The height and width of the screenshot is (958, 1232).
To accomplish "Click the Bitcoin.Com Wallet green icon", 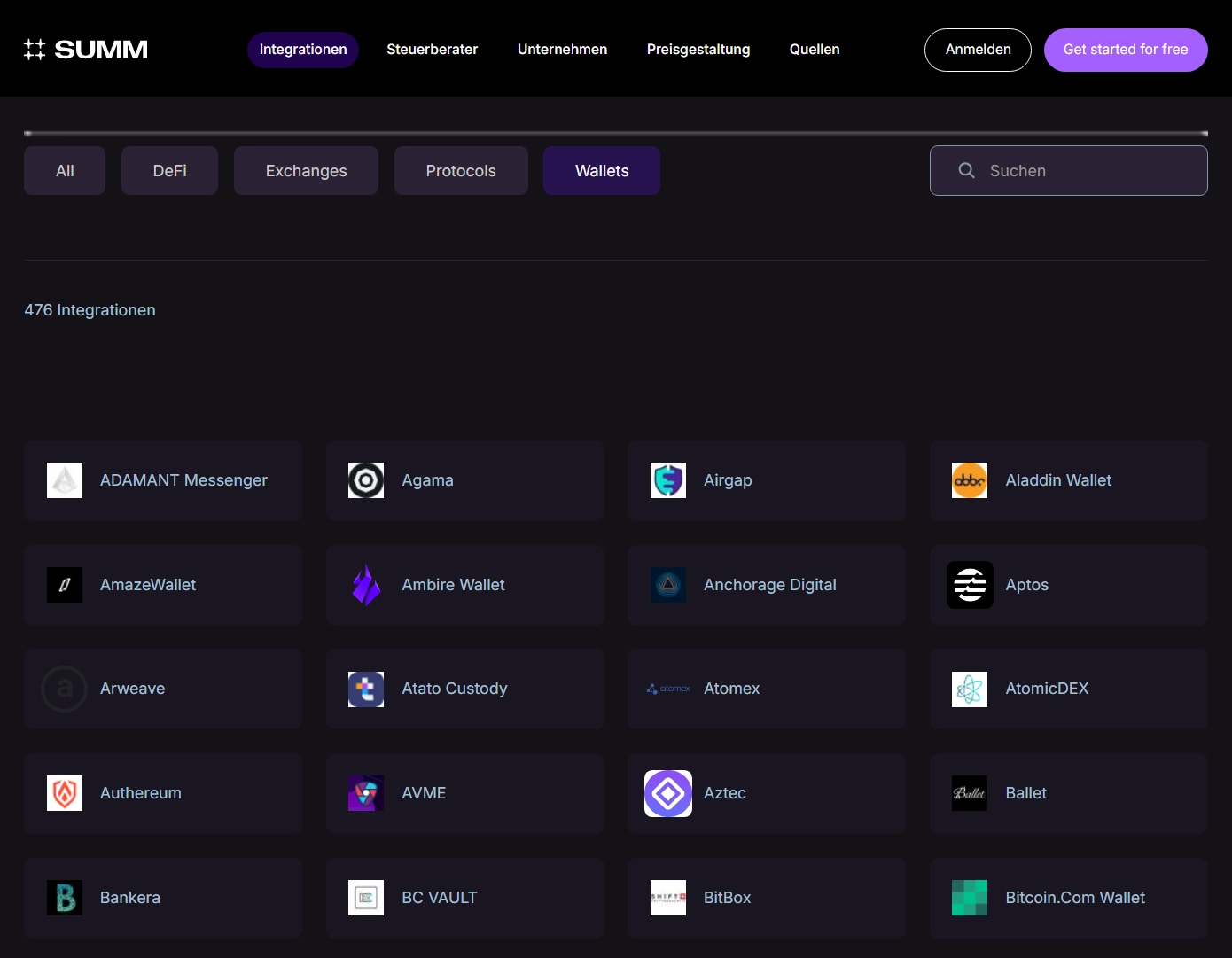I will (x=970, y=898).
